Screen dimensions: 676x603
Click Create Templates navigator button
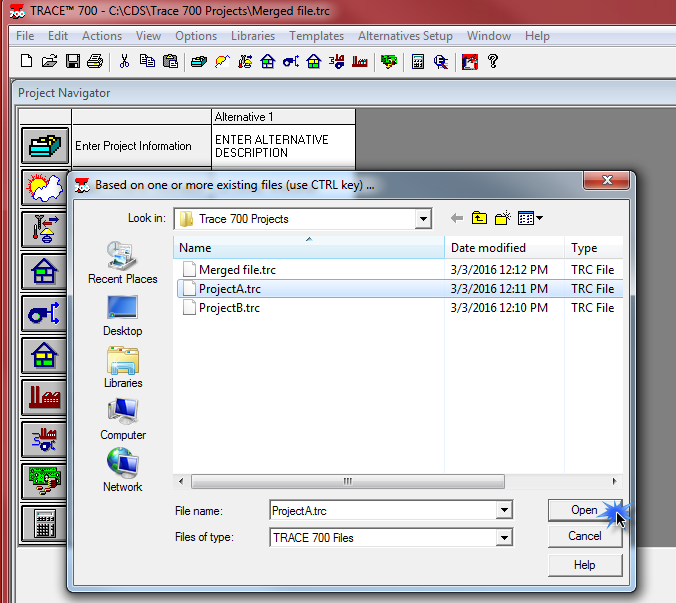(45, 229)
